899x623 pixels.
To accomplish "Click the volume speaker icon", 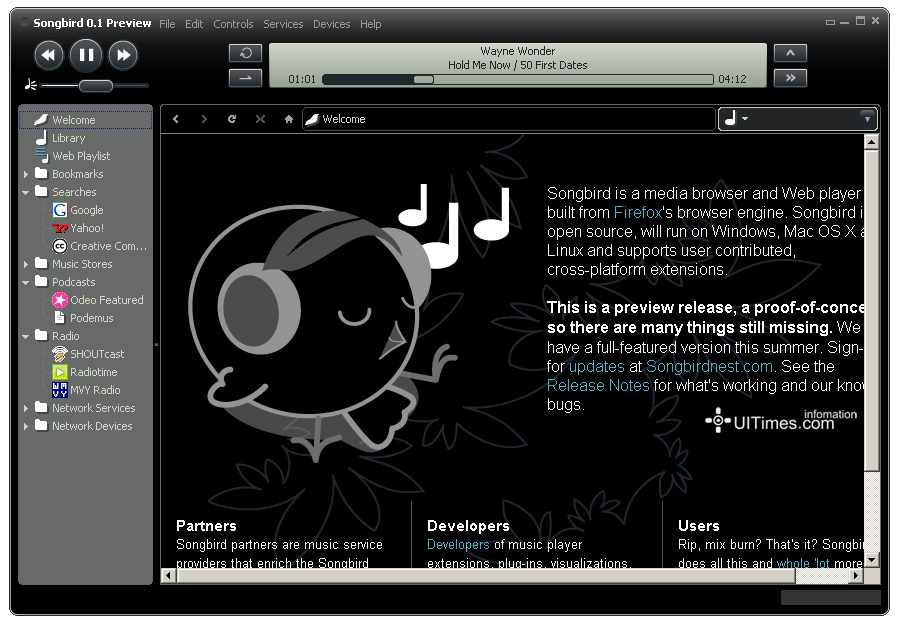I will [x=31, y=85].
